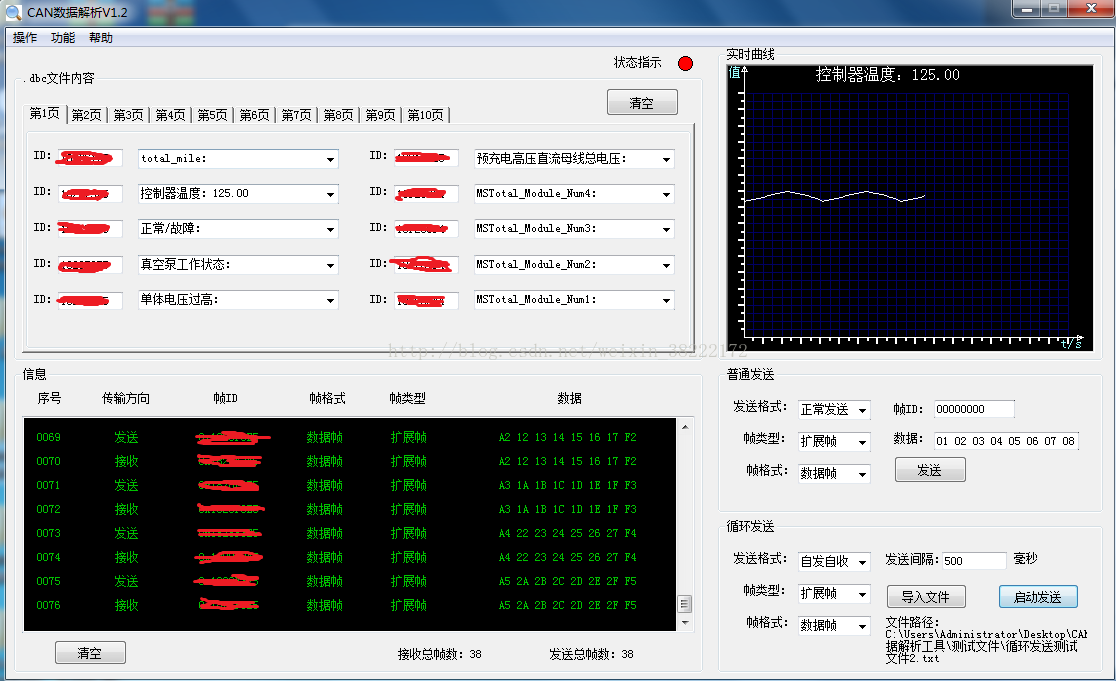Viewport: 1116px width, 681px height.
Task: Switch to the 第8页 tab
Action: [x=338, y=115]
